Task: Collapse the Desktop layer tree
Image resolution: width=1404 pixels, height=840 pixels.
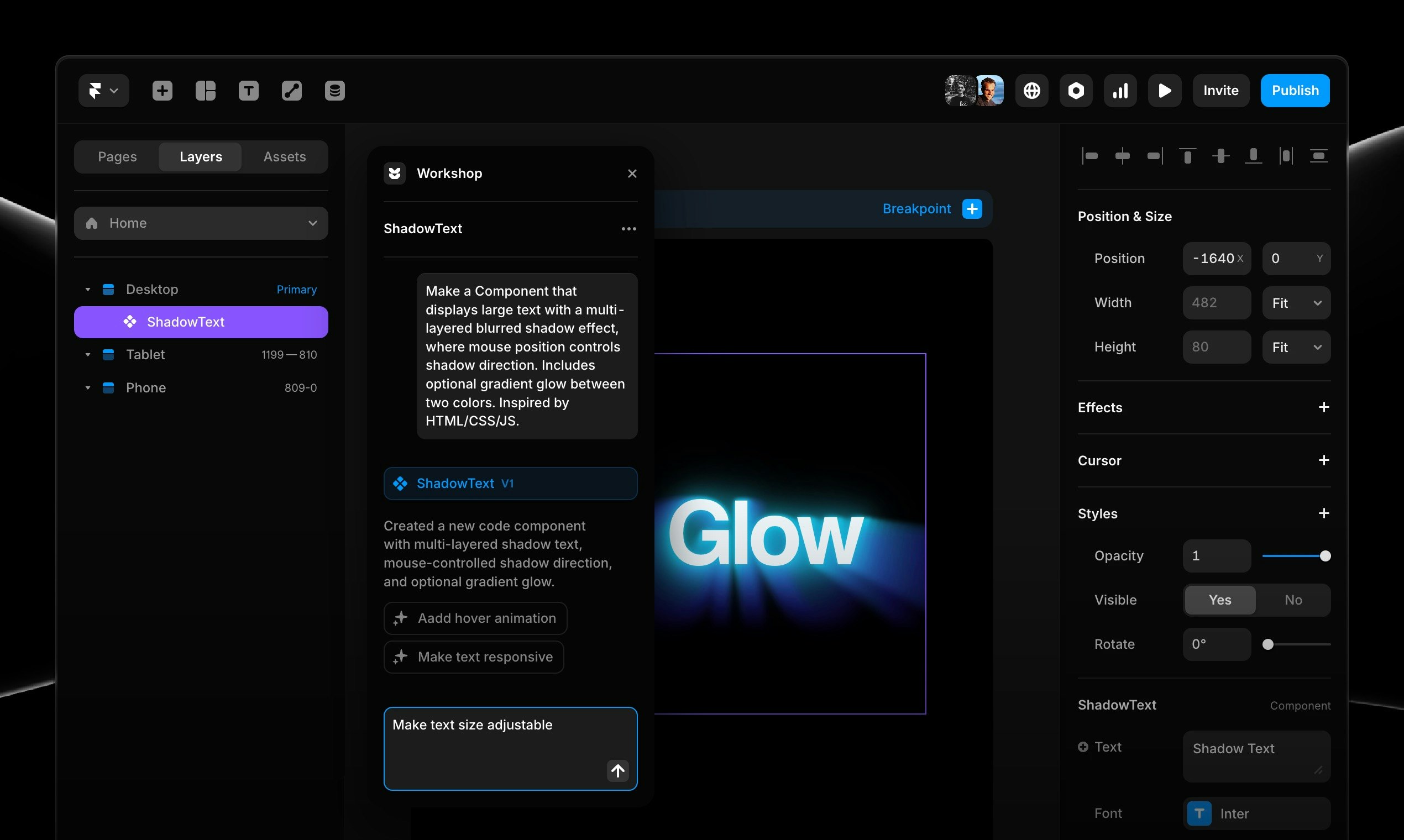Action: (x=88, y=290)
